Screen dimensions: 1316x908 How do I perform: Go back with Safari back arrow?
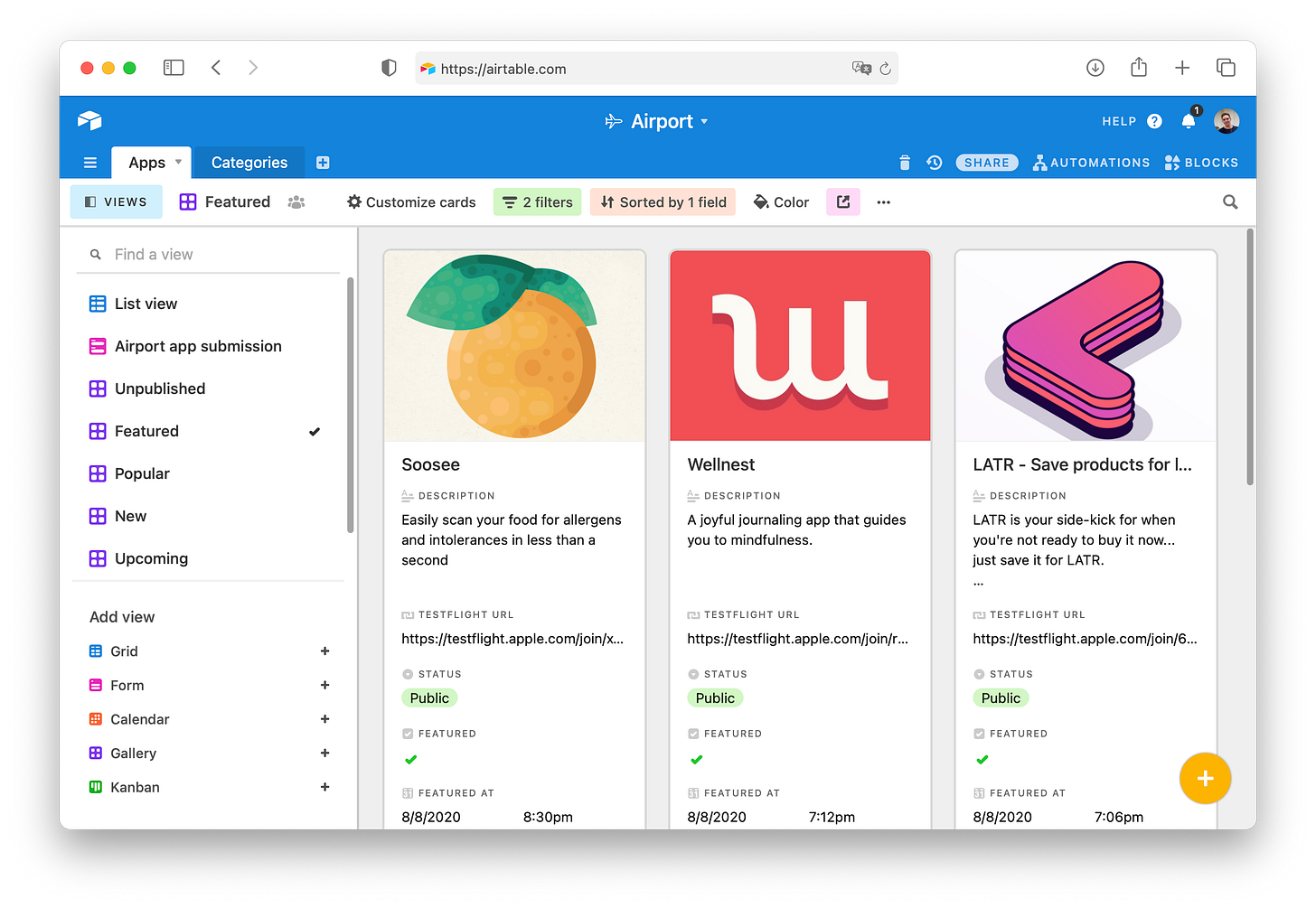[216, 68]
